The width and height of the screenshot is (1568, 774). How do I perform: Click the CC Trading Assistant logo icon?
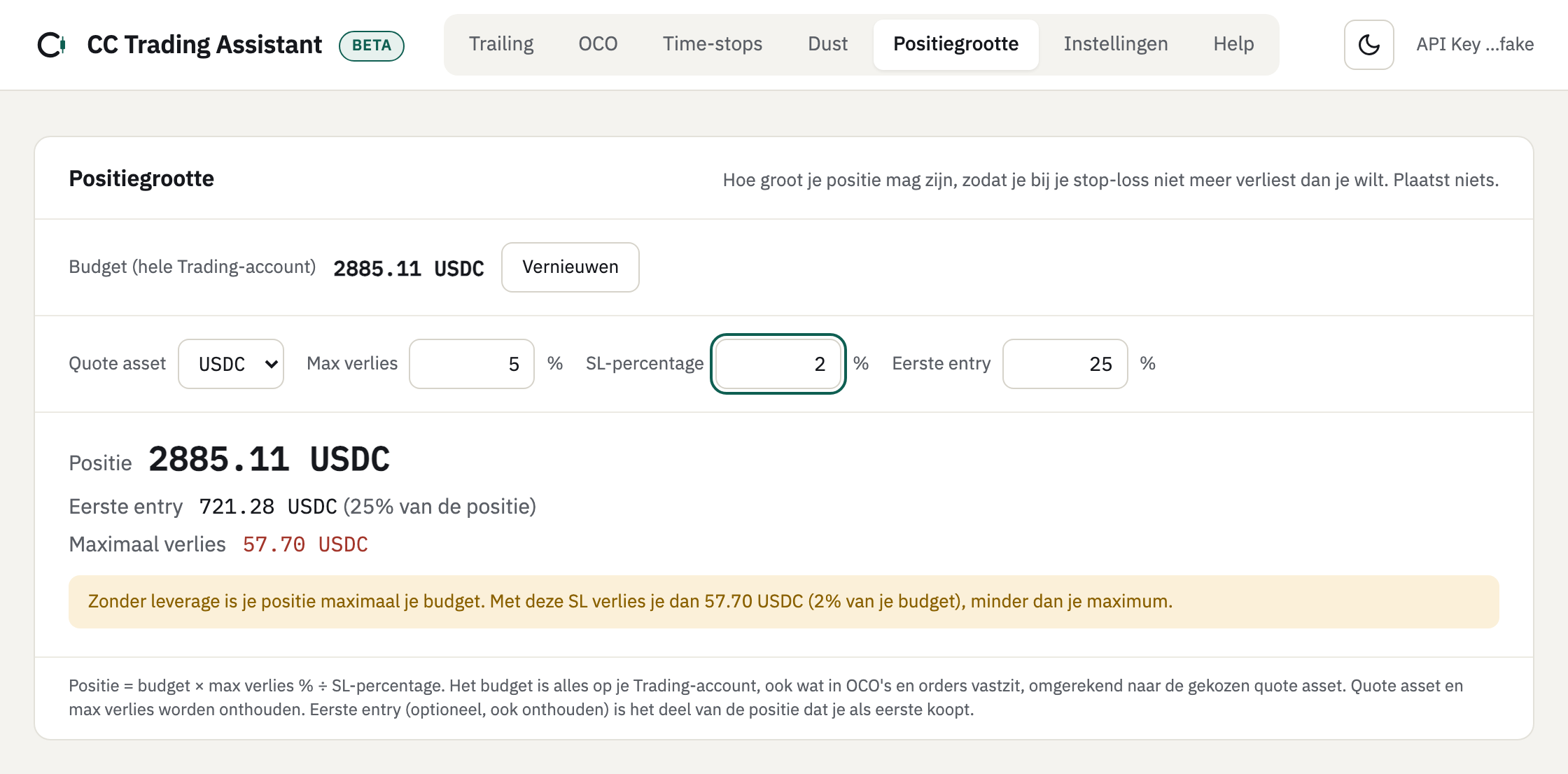52,45
